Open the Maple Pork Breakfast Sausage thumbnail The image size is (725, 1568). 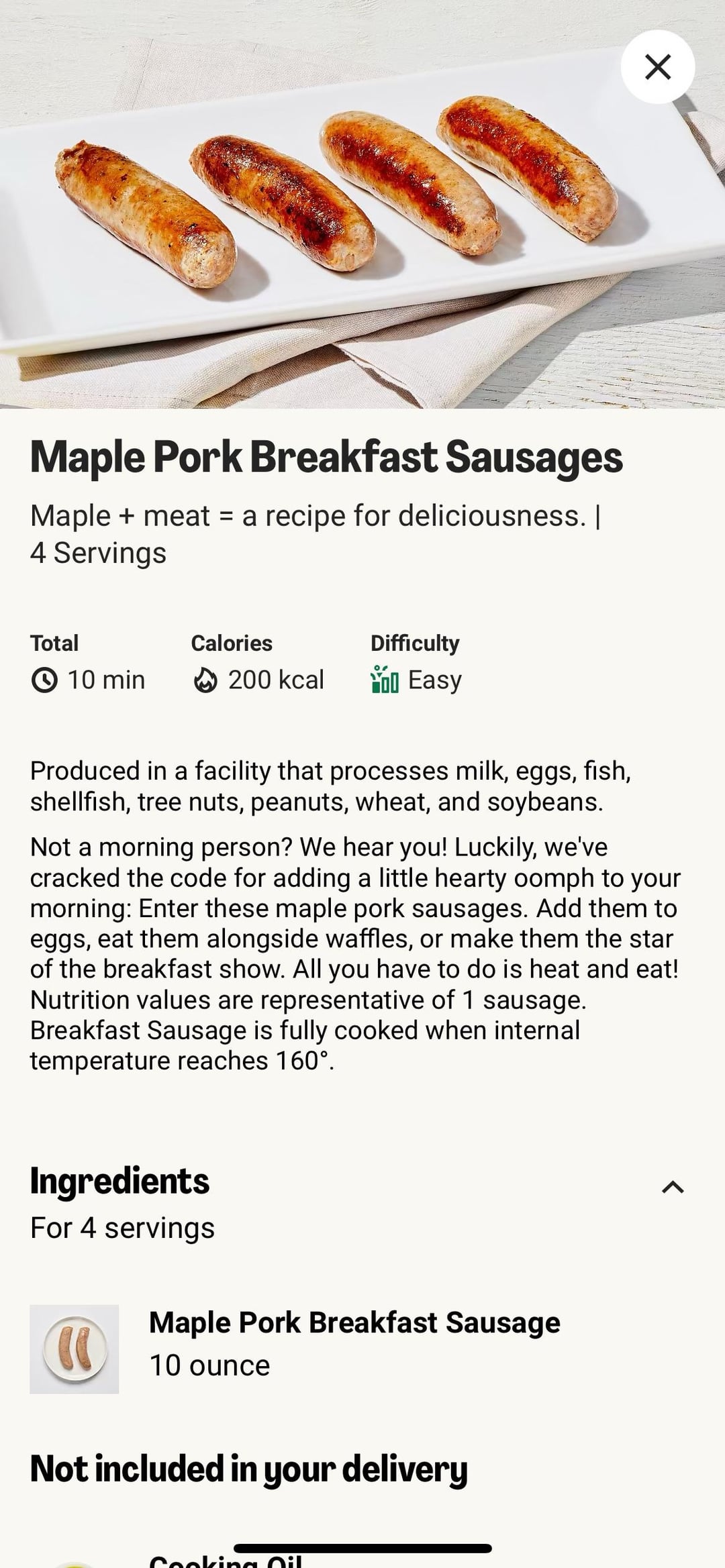[x=75, y=1349]
